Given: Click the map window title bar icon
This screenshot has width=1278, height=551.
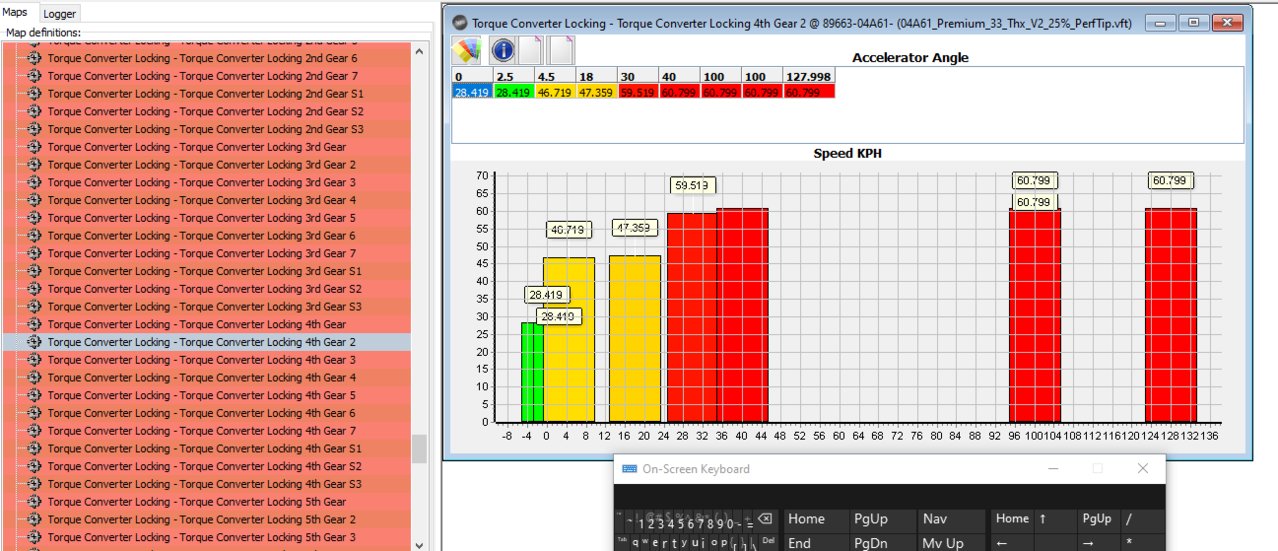Looking at the screenshot, I should click(x=460, y=22).
